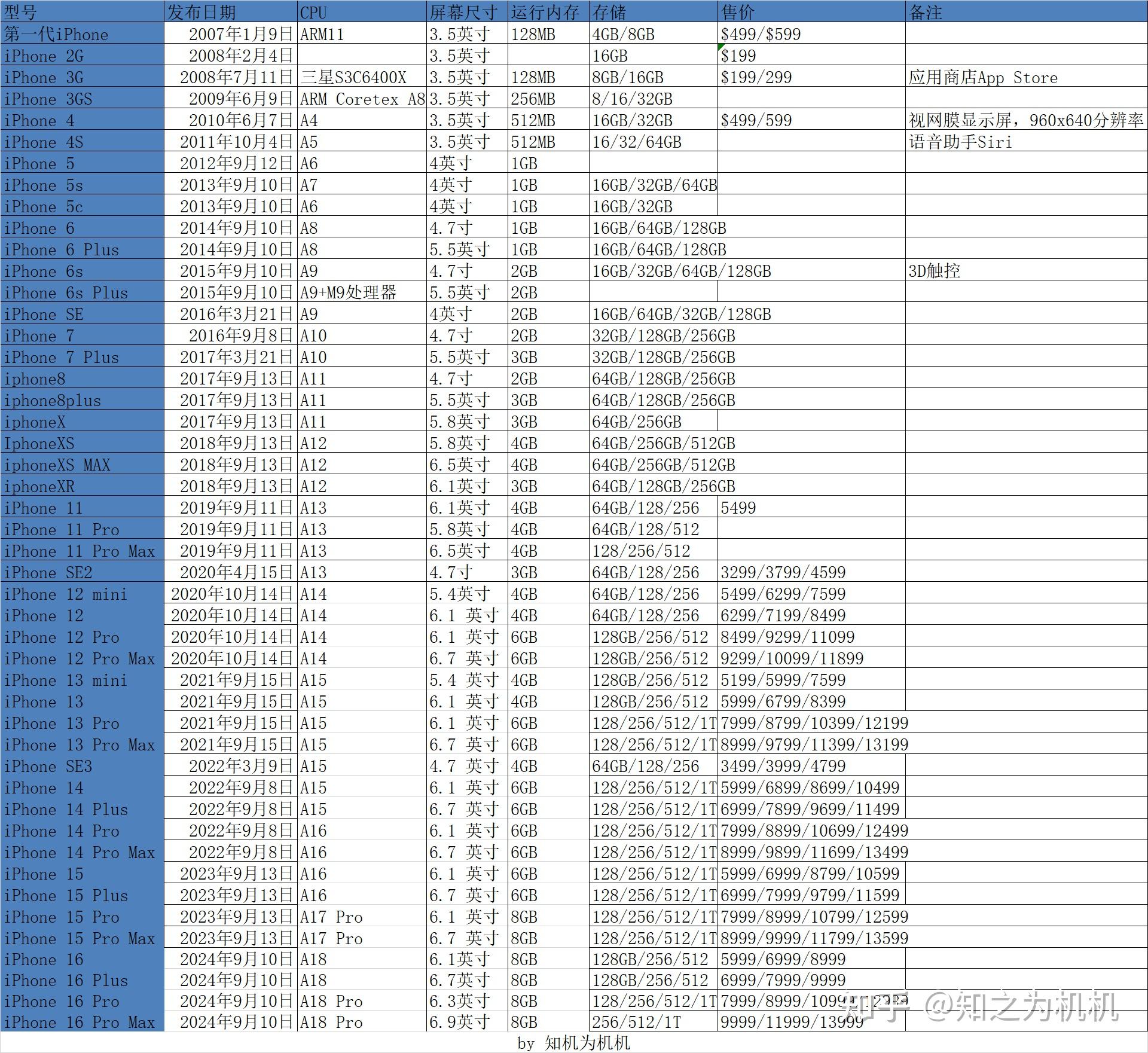Click the 屏幕尺寸 header cell
1148x1053 pixels.
pos(468,12)
